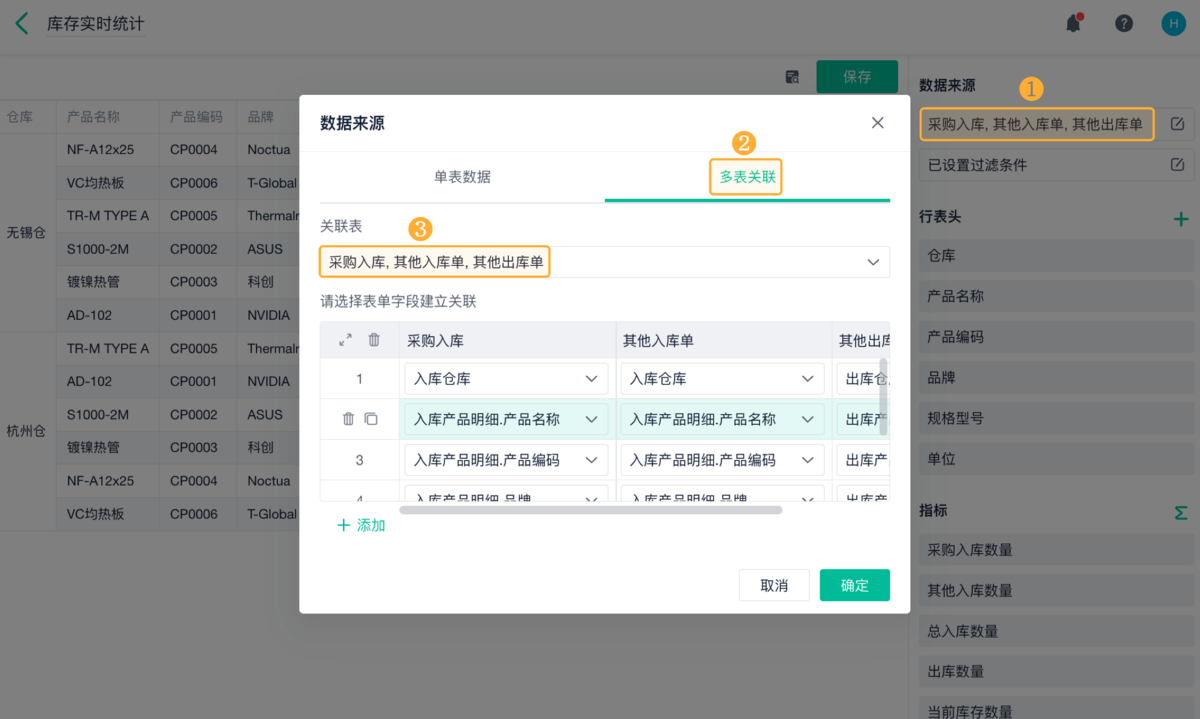Go back using the green arrow
The height and width of the screenshot is (719, 1200).
click(22, 24)
